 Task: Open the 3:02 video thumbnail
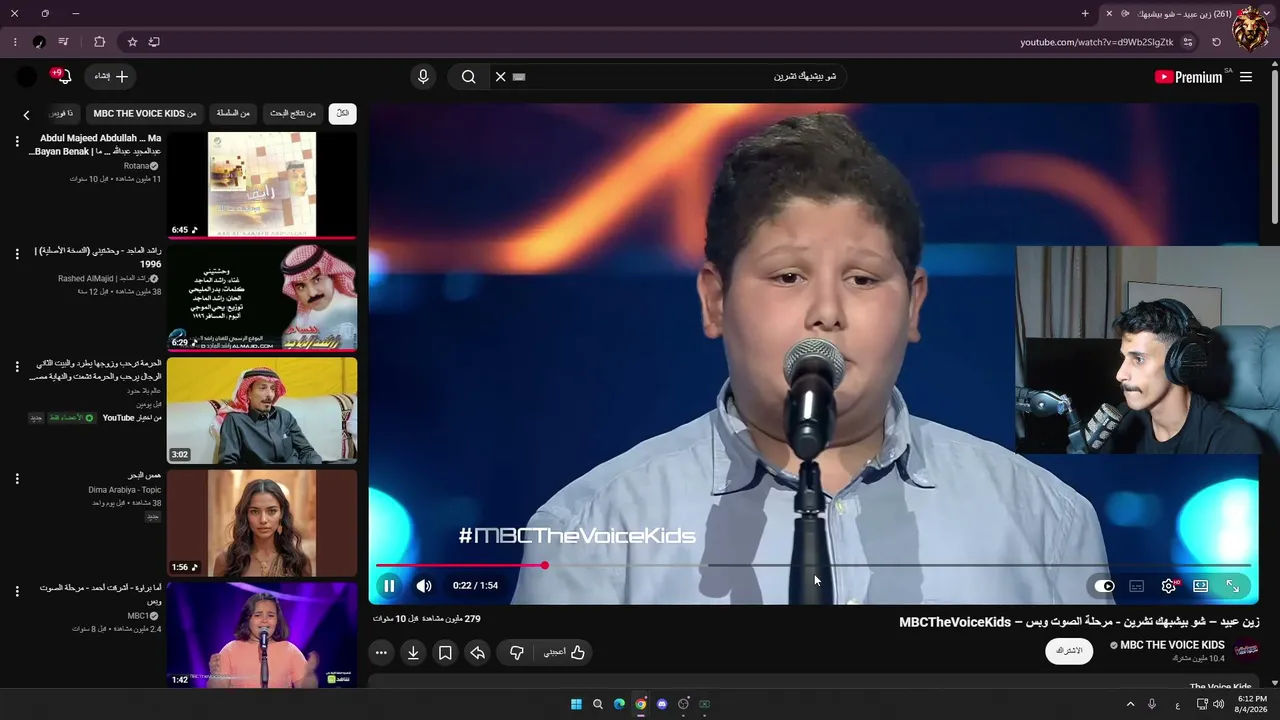coord(262,411)
